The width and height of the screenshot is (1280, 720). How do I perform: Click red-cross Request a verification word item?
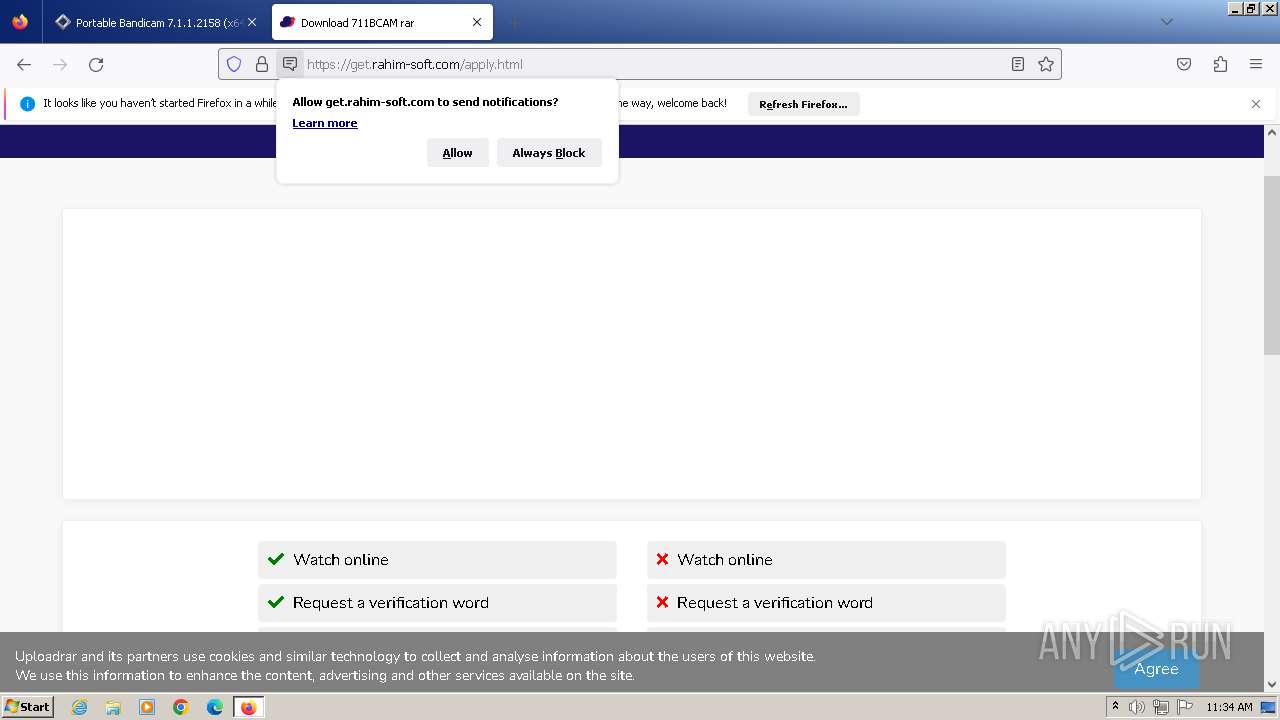point(826,603)
